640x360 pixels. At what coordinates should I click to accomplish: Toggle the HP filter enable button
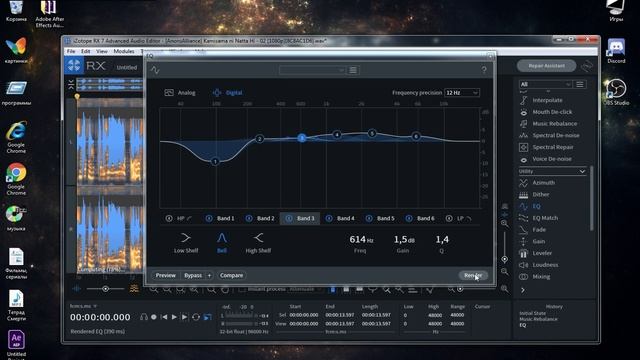(x=169, y=218)
